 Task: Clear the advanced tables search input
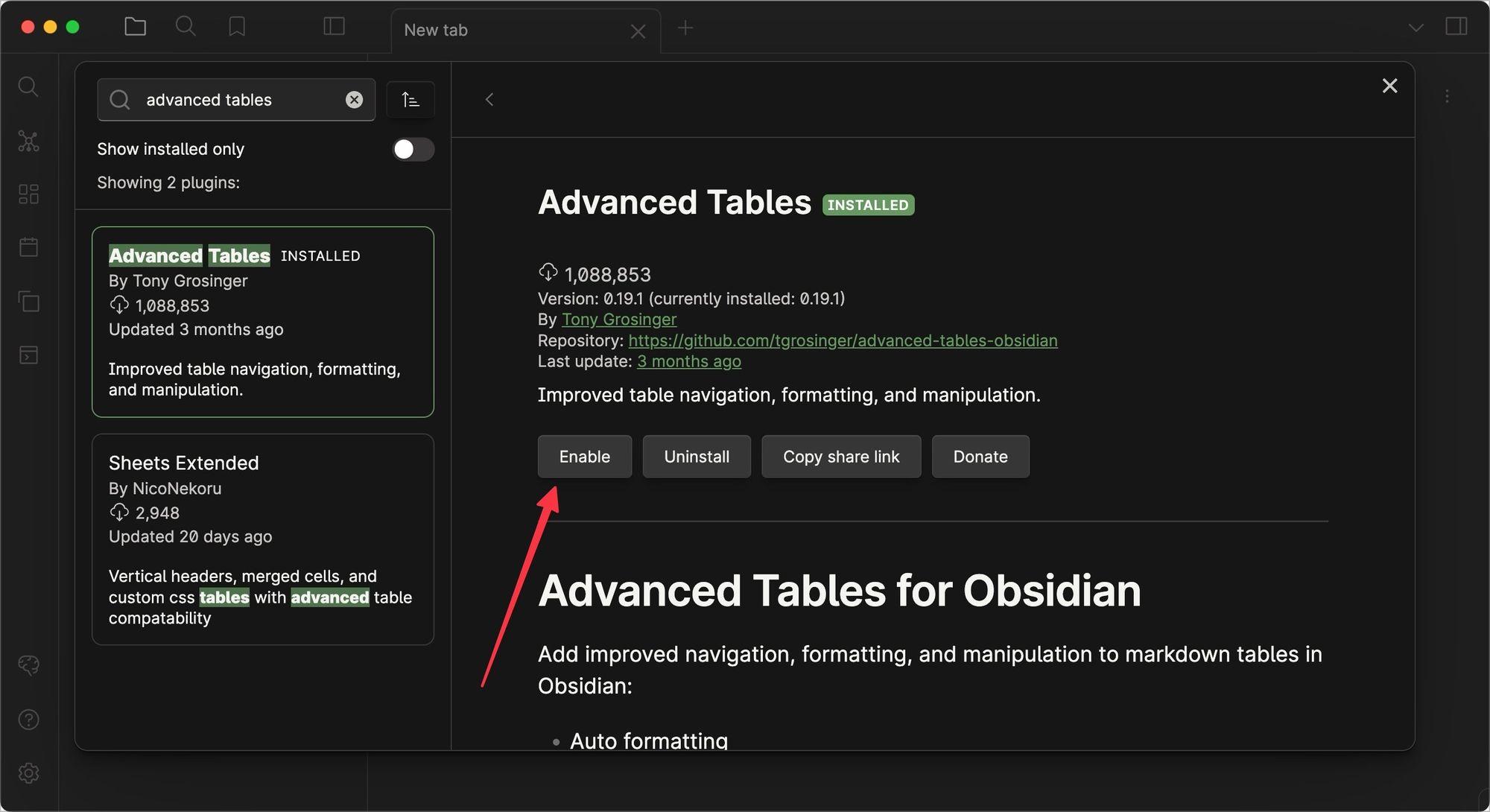click(353, 99)
